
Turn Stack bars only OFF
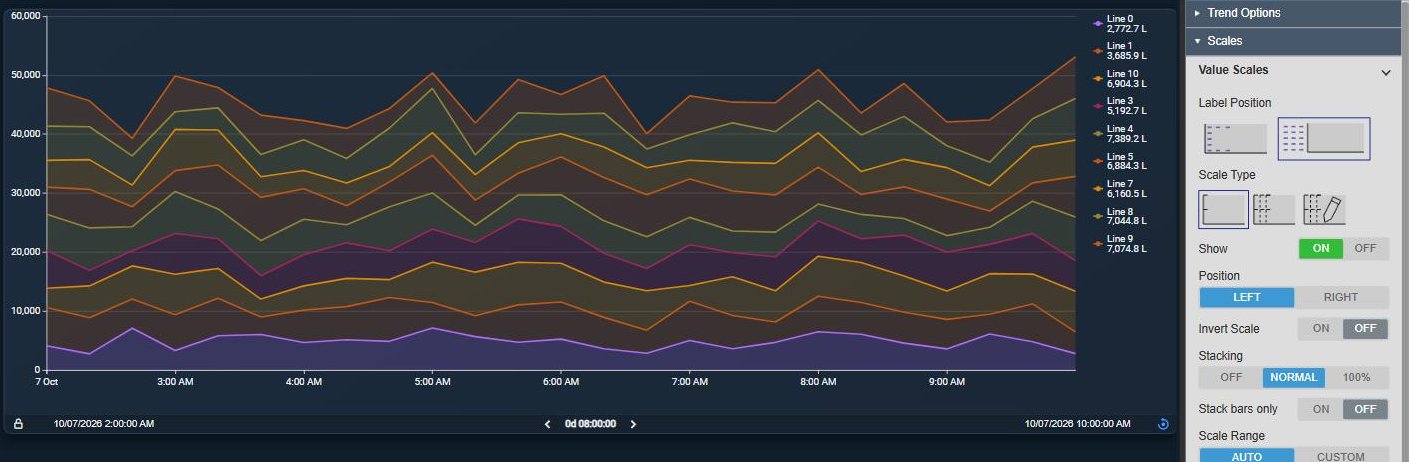1365,409
